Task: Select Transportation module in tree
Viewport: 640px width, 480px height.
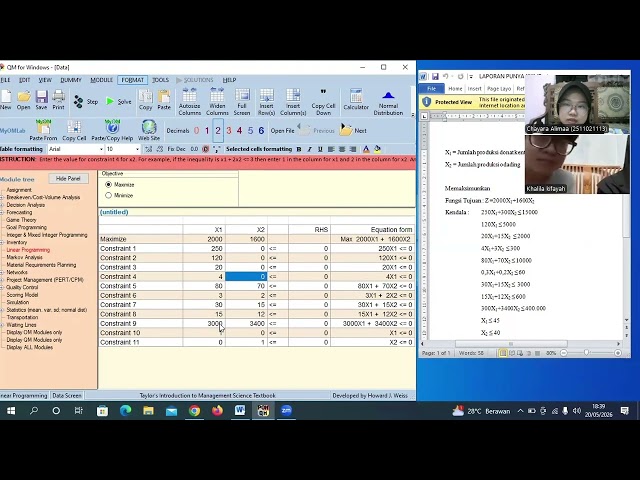Action: point(22,317)
